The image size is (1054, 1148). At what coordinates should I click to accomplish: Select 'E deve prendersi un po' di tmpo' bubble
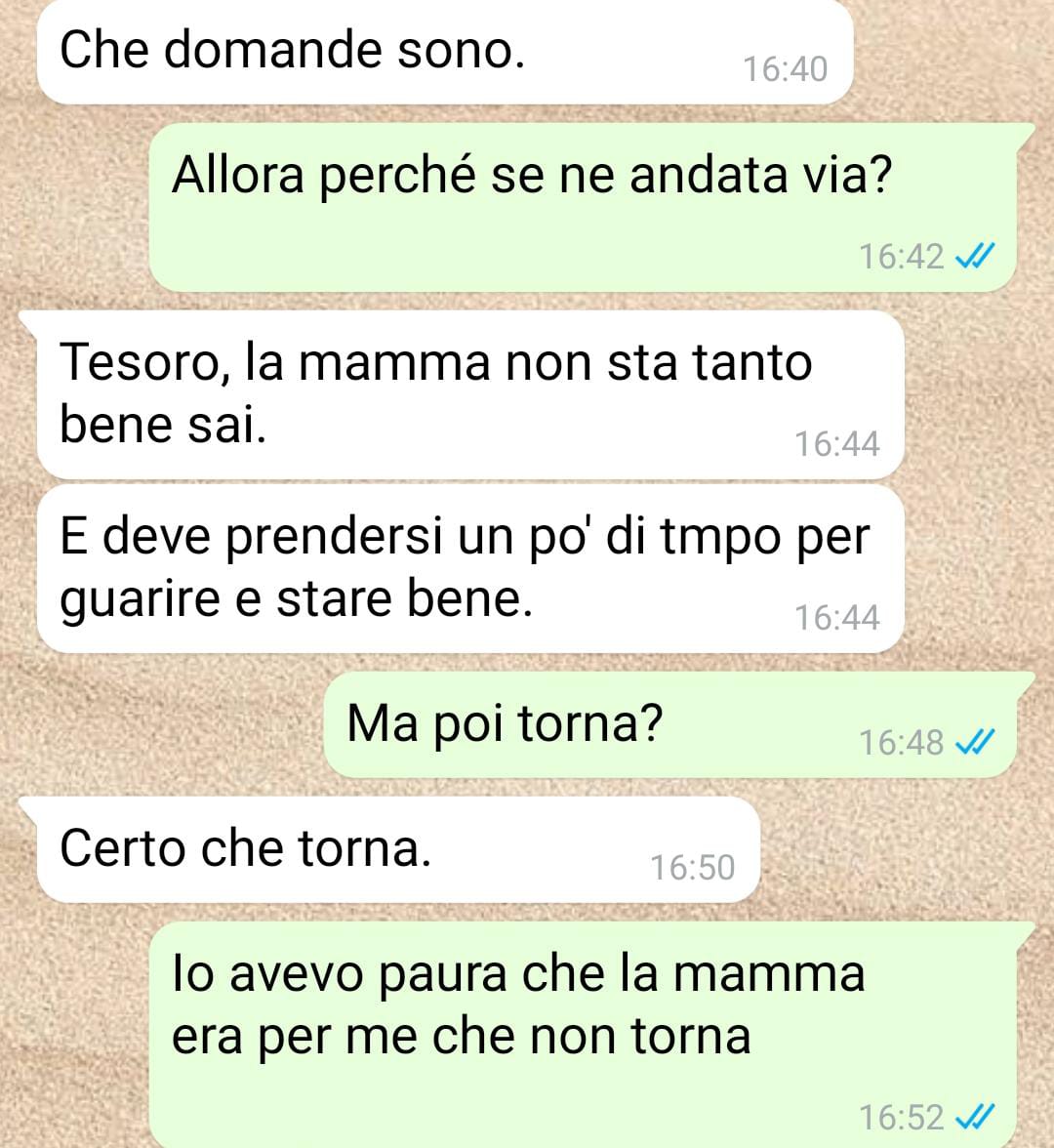[470, 568]
